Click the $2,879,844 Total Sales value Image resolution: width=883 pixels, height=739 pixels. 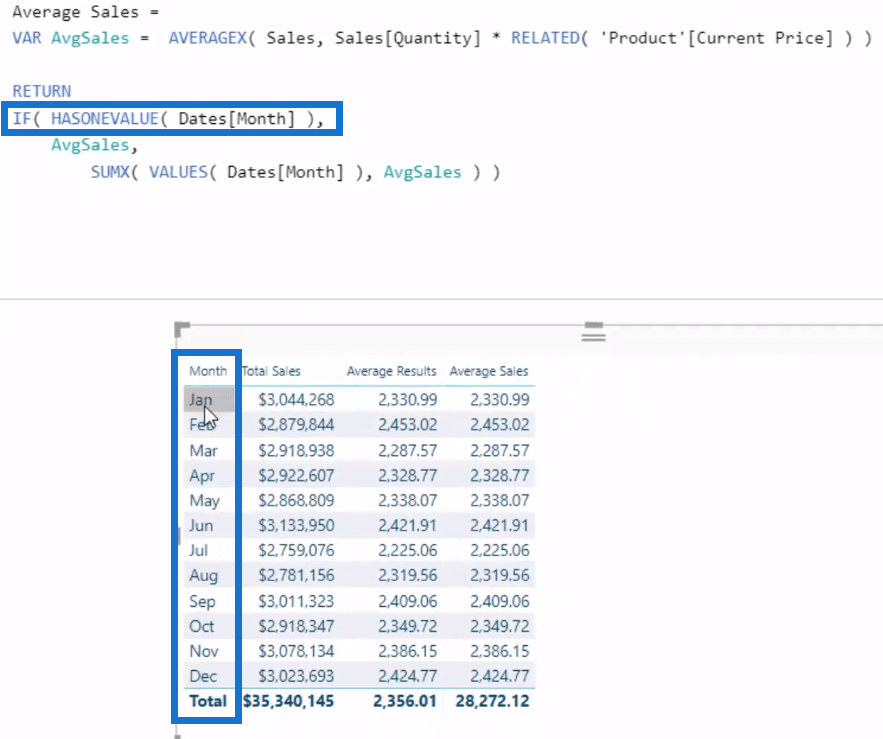point(296,424)
